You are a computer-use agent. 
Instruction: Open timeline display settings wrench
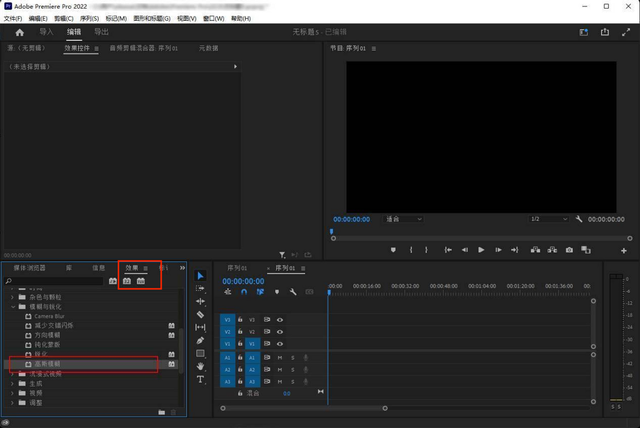pyautogui.click(x=292, y=292)
